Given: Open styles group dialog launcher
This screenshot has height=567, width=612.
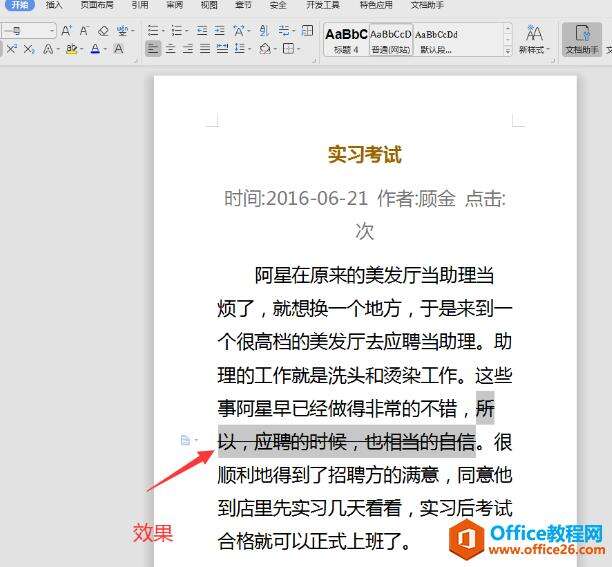Looking at the screenshot, I should 553,60.
